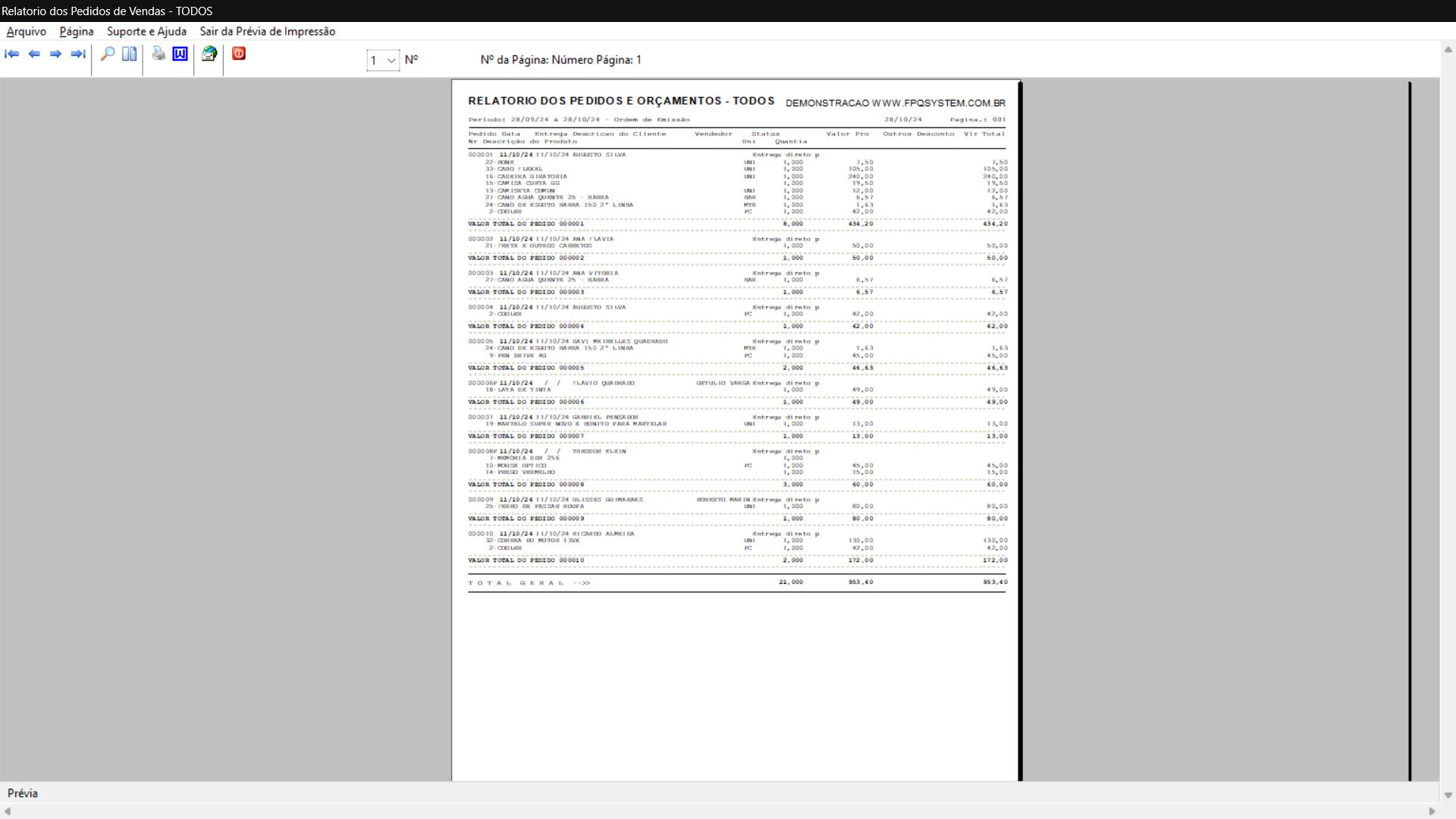
Task: Go to previous page arrow
Action: click(x=34, y=54)
